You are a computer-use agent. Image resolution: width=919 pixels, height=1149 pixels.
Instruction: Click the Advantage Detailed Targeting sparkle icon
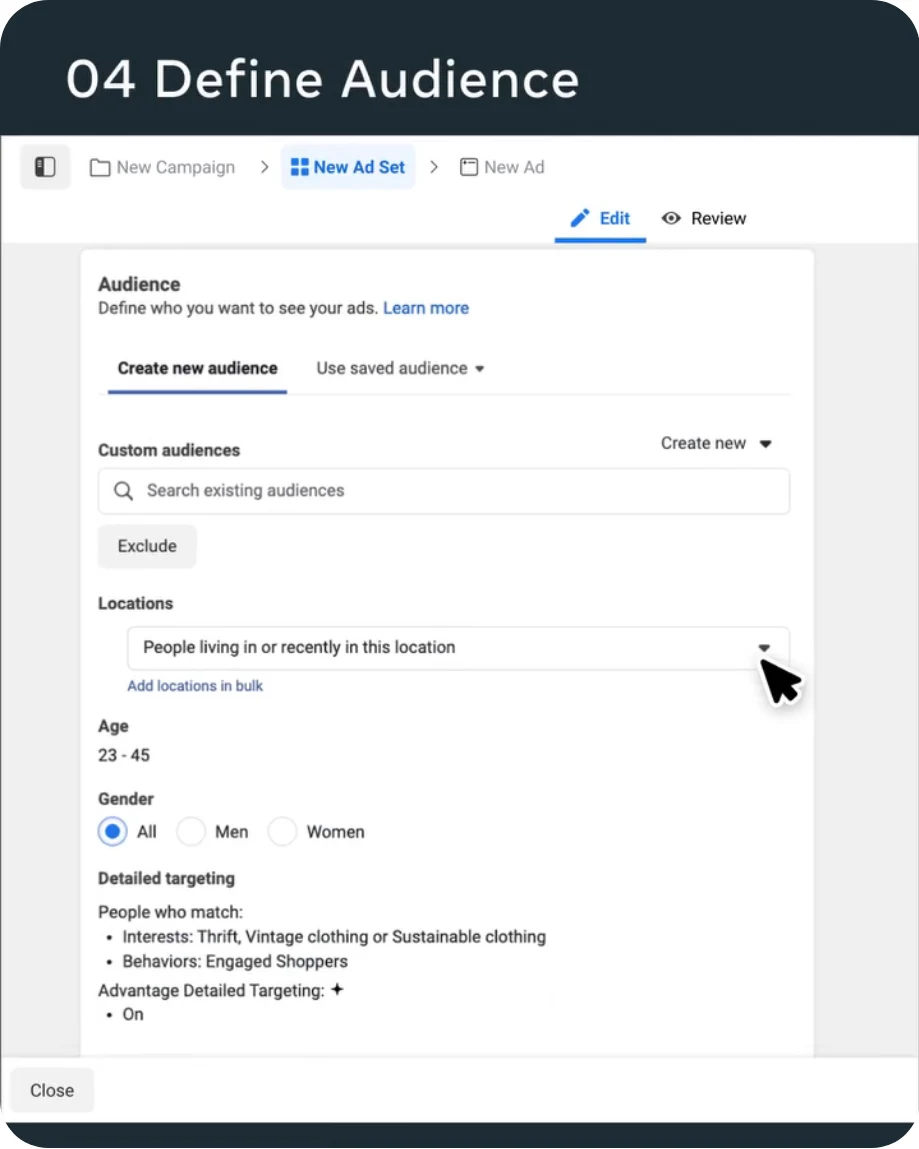337,989
